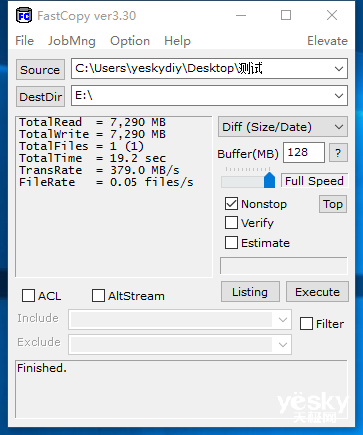The image size is (363, 435).
Task: Open the DestDir path dropdown list
Action: click(339, 96)
